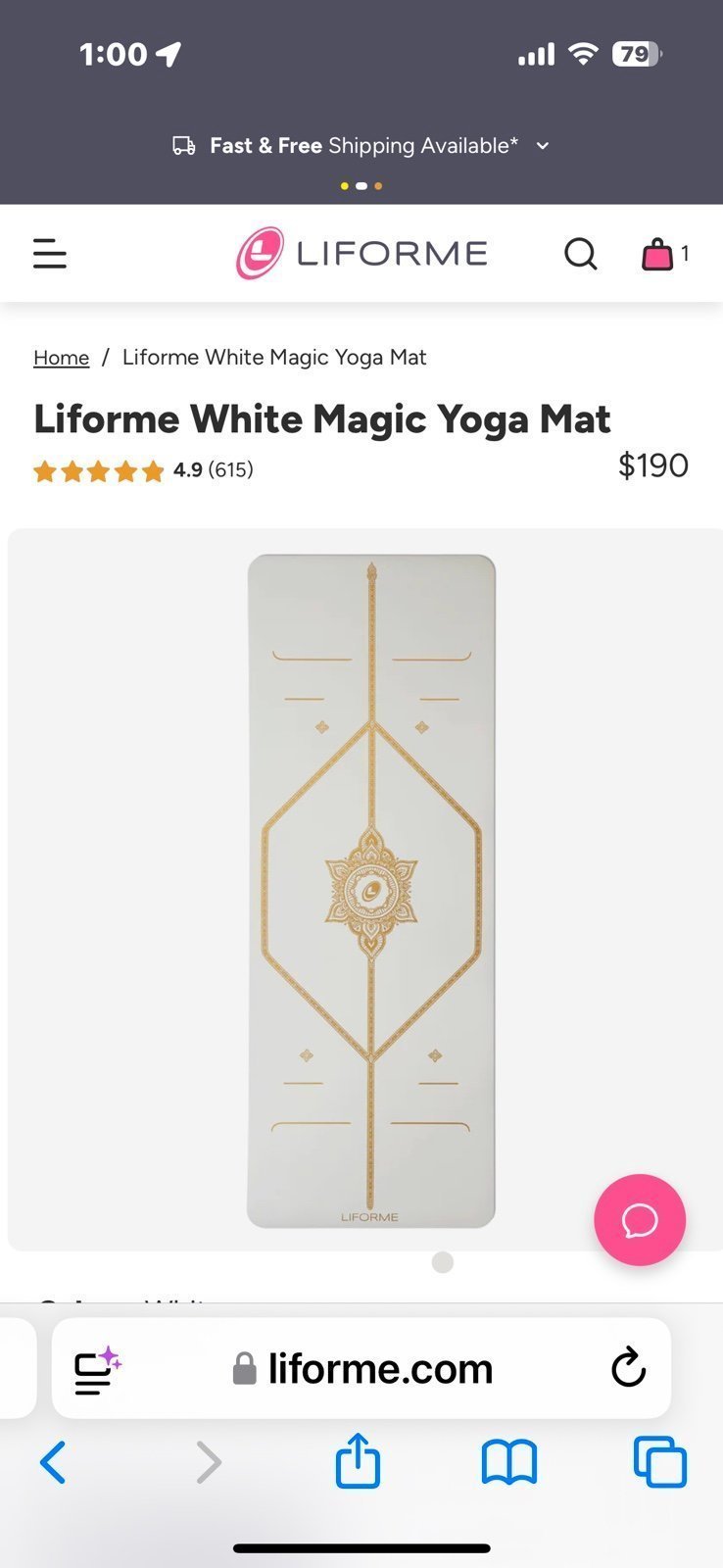723x1568 pixels.
Task: Select the first yellow banner dot
Action: (345, 185)
